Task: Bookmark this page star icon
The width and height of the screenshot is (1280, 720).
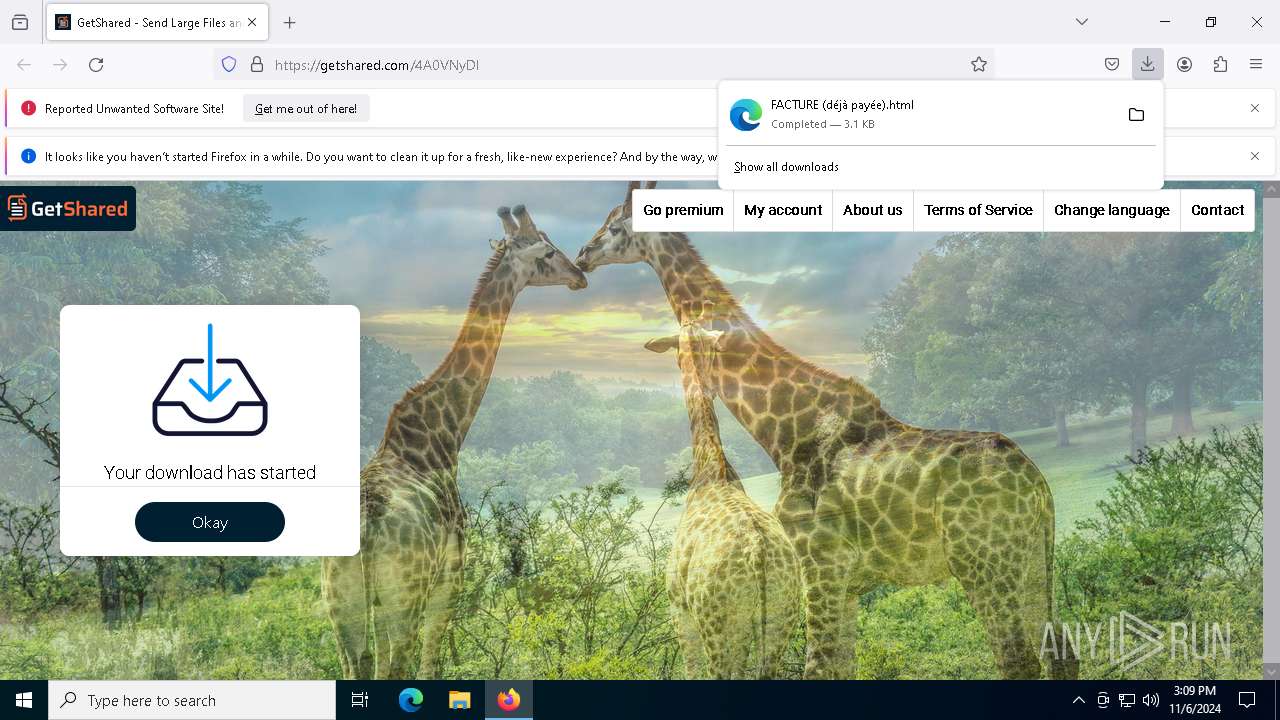Action: (x=979, y=64)
